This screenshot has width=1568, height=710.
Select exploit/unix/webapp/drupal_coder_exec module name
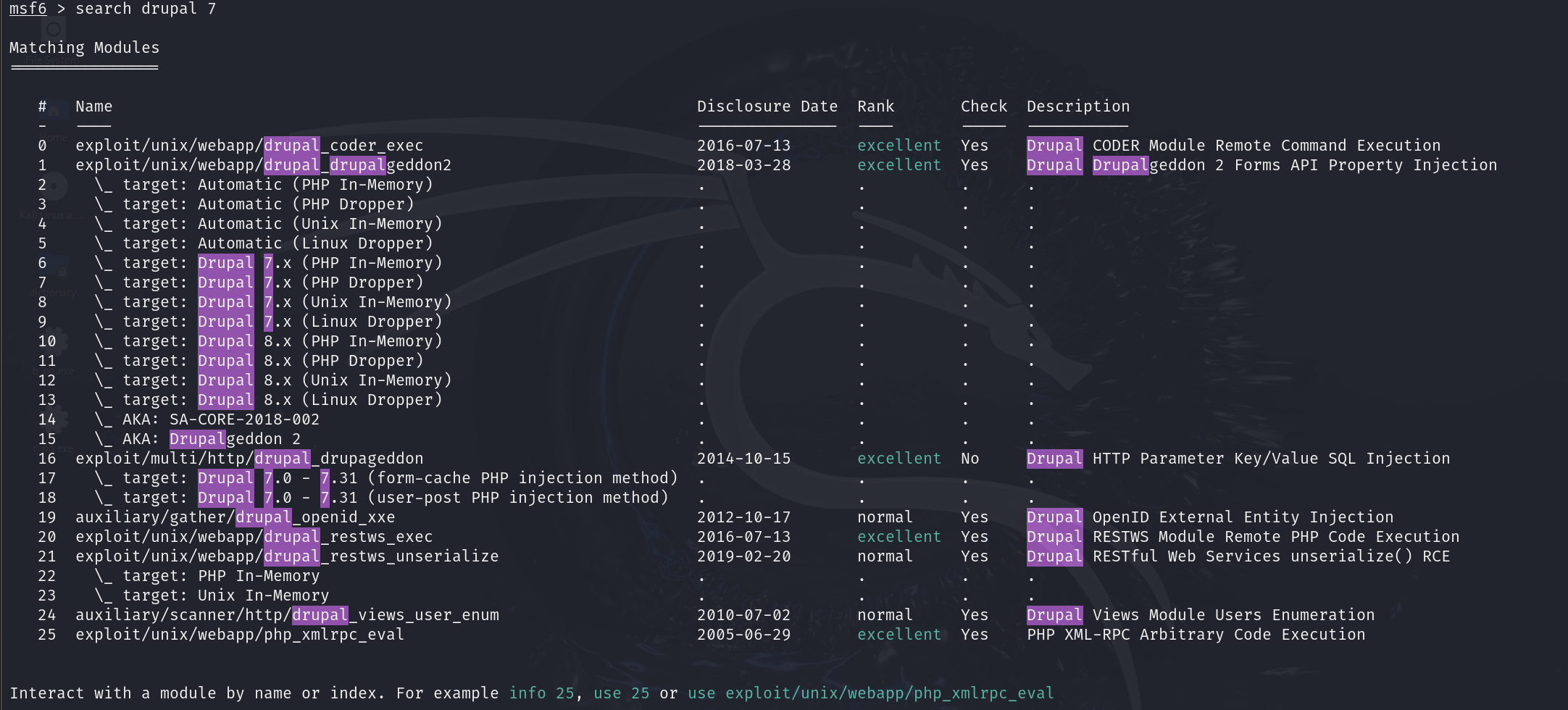pyautogui.click(x=249, y=146)
